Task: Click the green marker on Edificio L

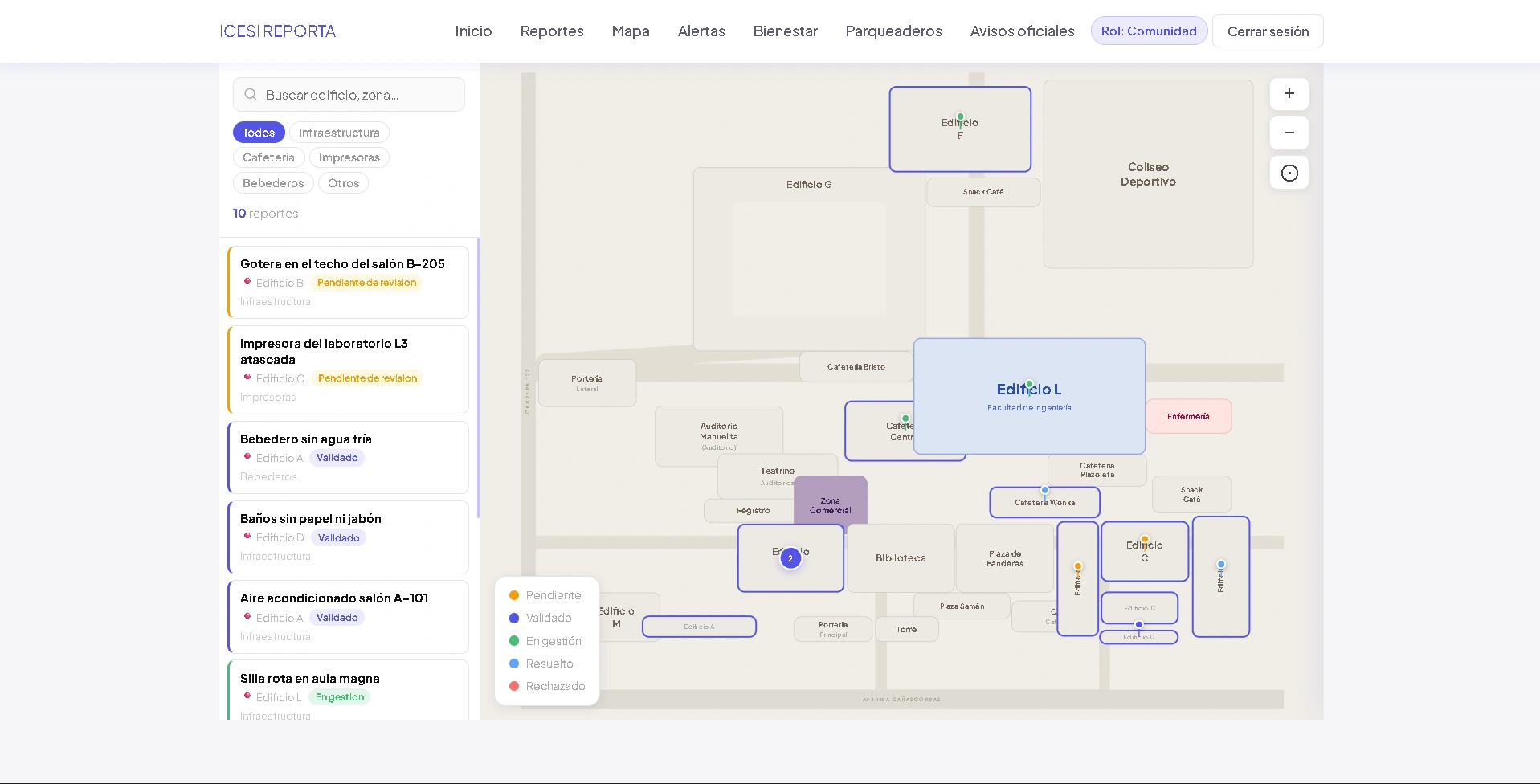Action: point(1029,384)
